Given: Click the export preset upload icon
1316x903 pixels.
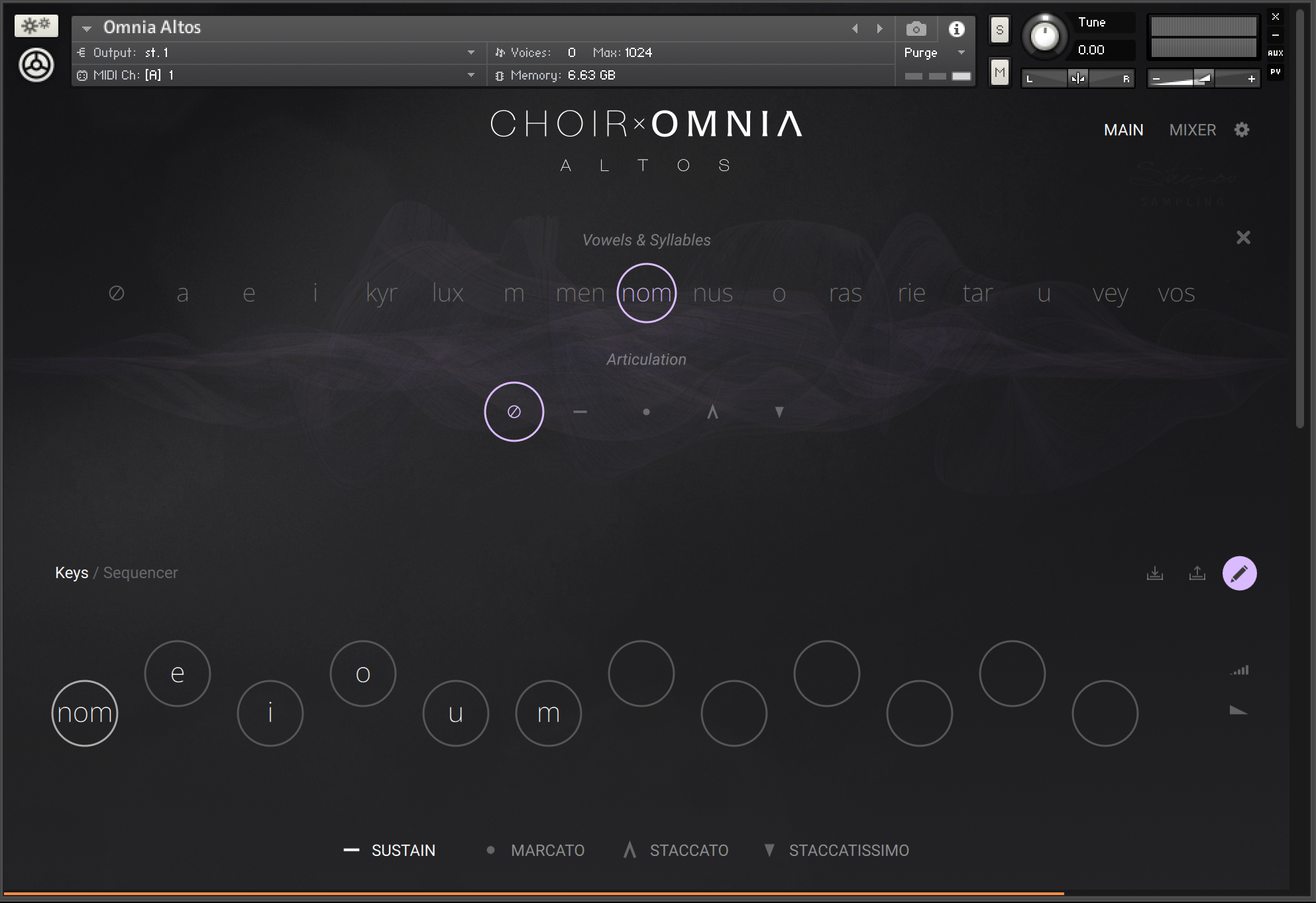Looking at the screenshot, I should click(x=1197, y=573).
